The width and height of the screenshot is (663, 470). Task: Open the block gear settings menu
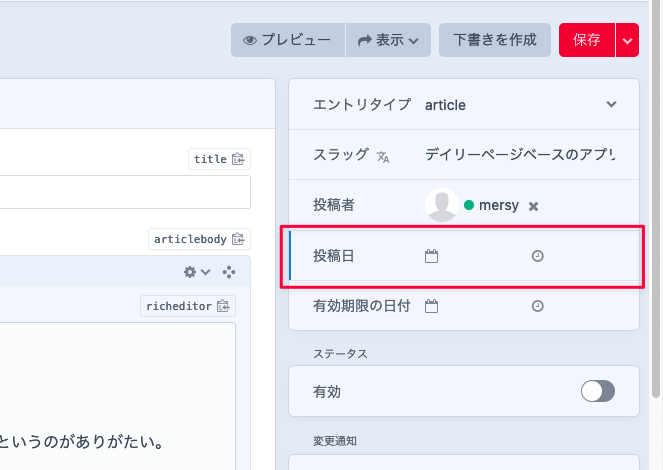coord(196,272)
